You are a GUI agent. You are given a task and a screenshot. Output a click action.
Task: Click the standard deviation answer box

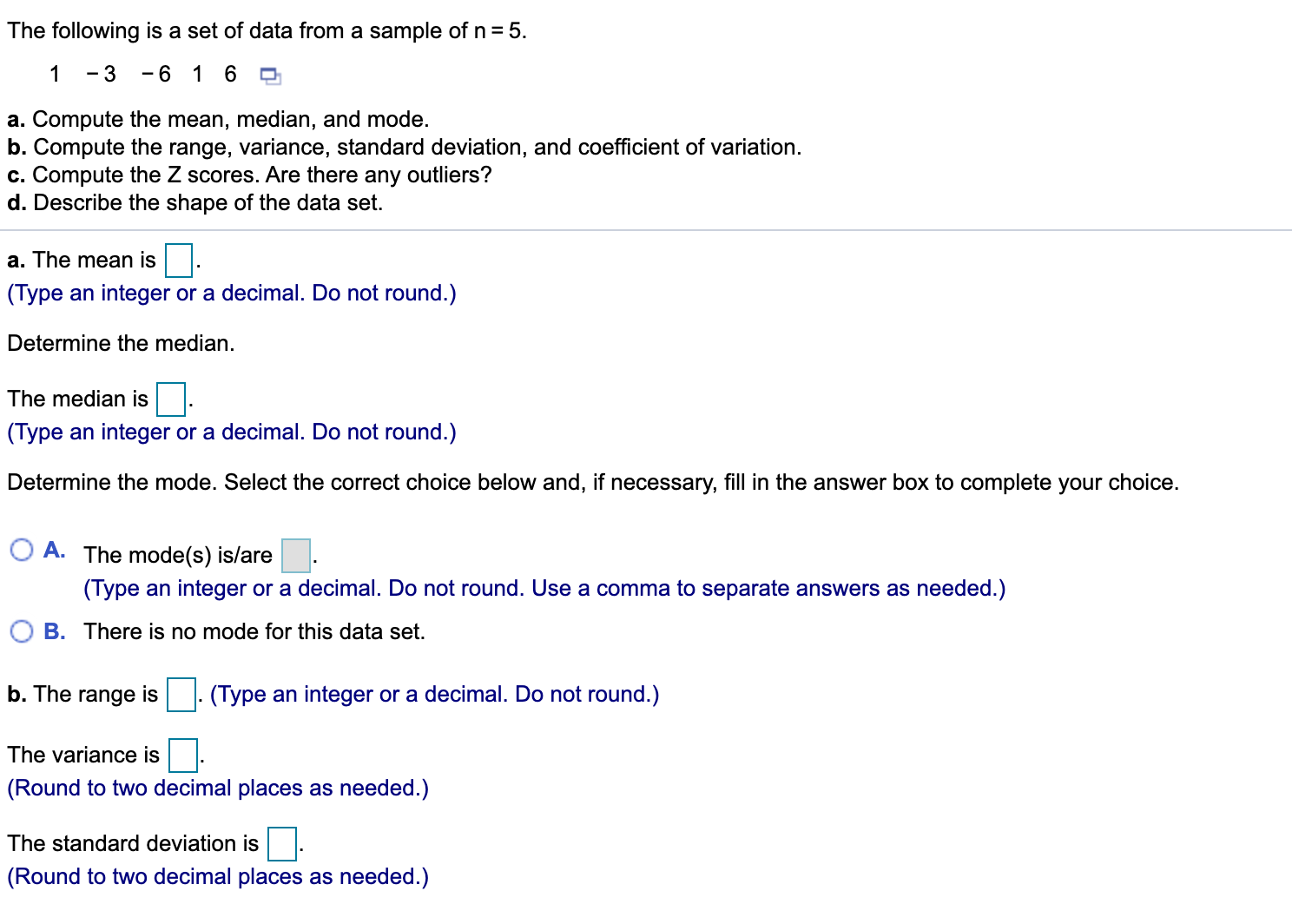(281, 844)
